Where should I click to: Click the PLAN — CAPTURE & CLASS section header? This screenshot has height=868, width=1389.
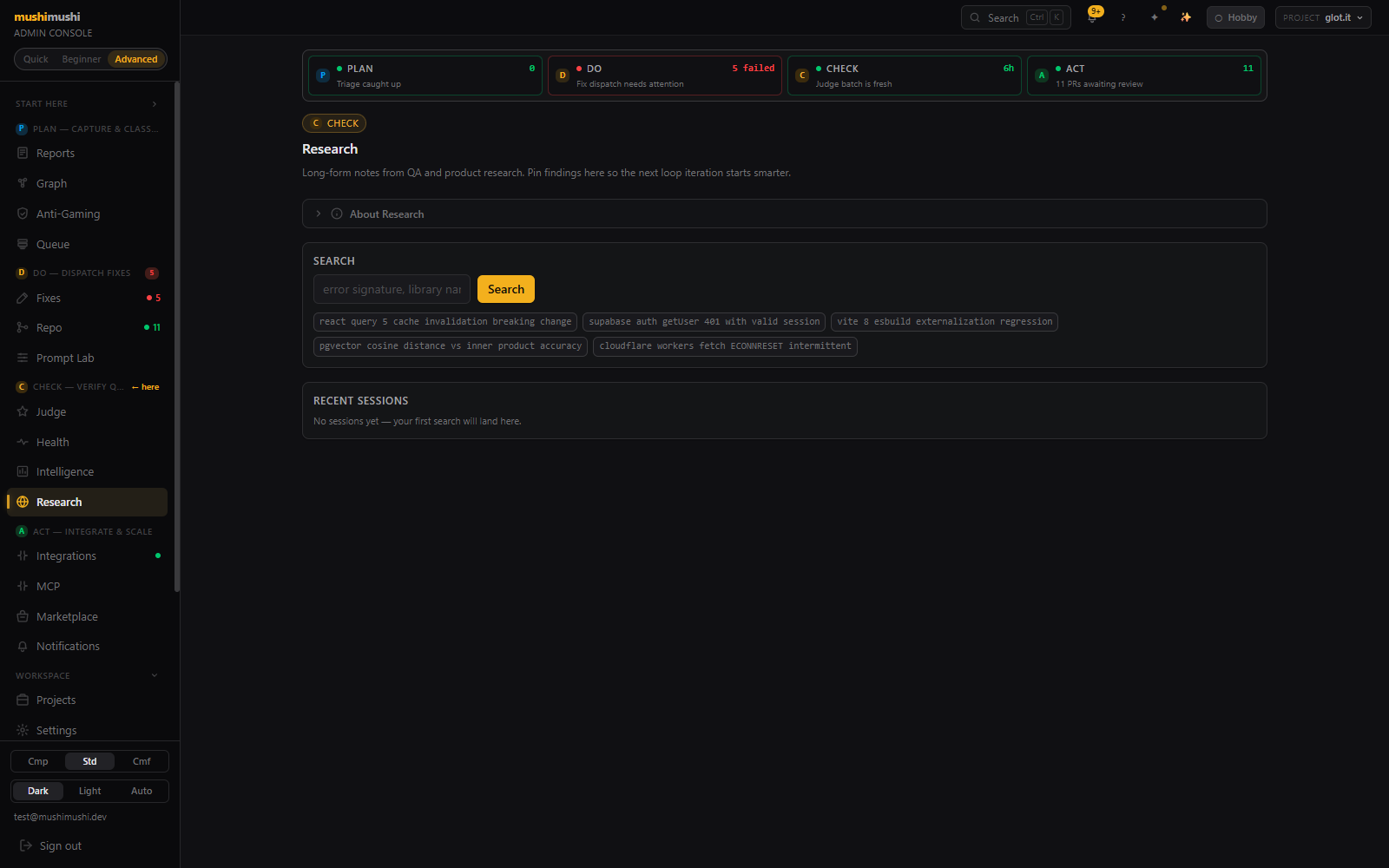click(x=87, y=128)
